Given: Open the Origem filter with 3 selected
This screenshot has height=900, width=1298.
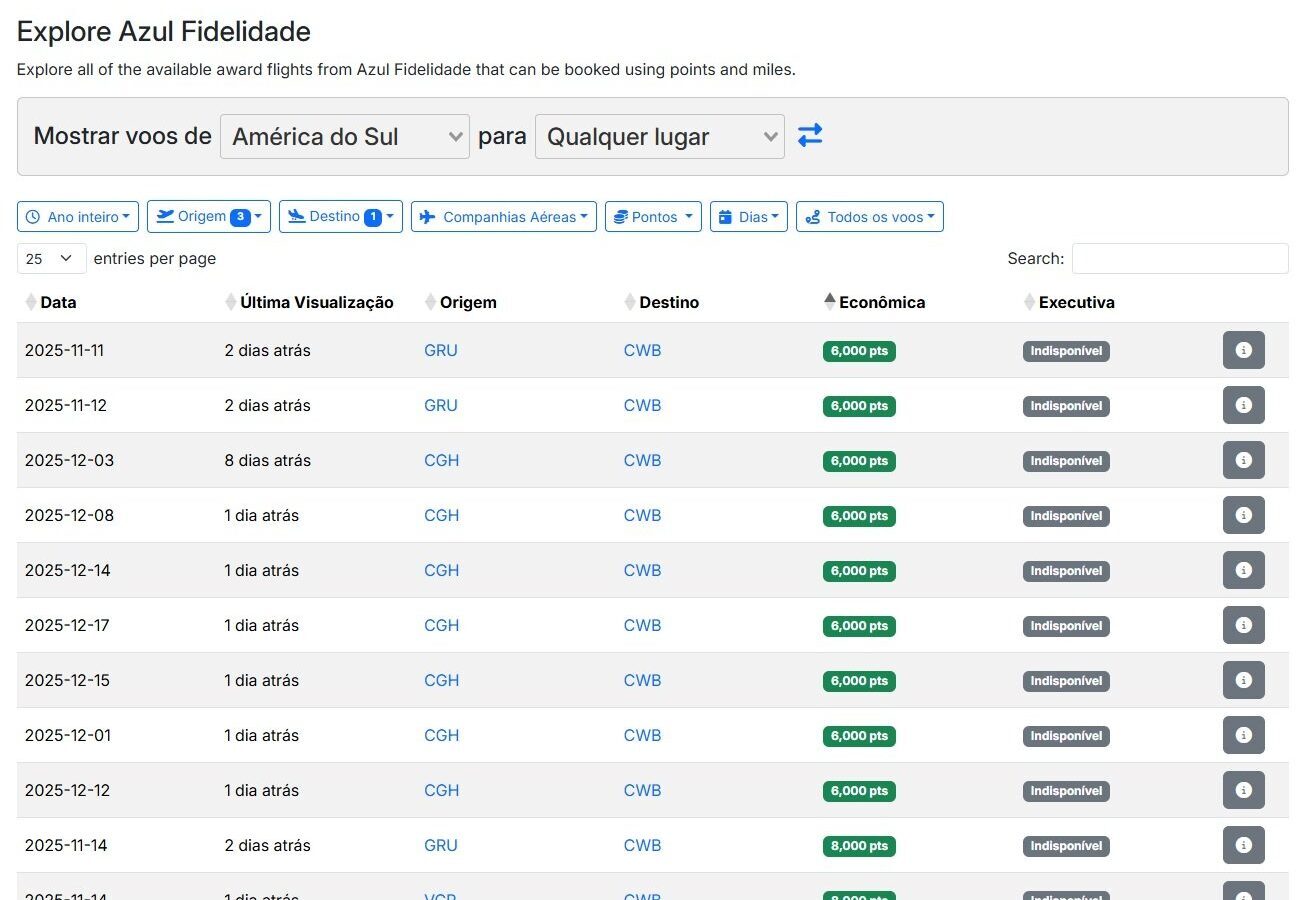Looking at the screenshot, I should click(208, 217).
